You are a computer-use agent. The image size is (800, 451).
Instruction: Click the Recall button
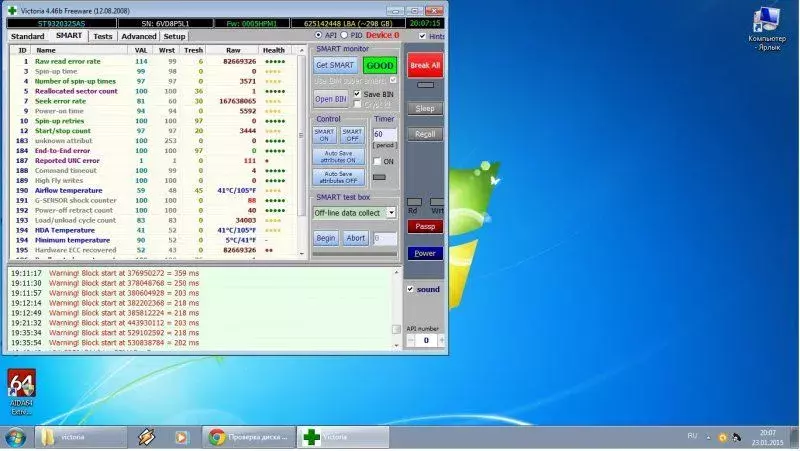[425, 134]
